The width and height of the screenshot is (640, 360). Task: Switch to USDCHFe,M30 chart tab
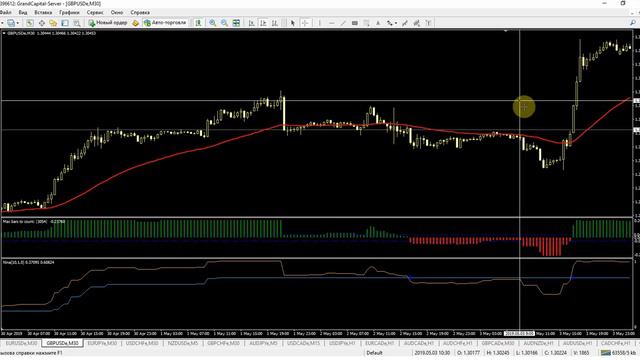pyautogui.click(x=142, y=343)
